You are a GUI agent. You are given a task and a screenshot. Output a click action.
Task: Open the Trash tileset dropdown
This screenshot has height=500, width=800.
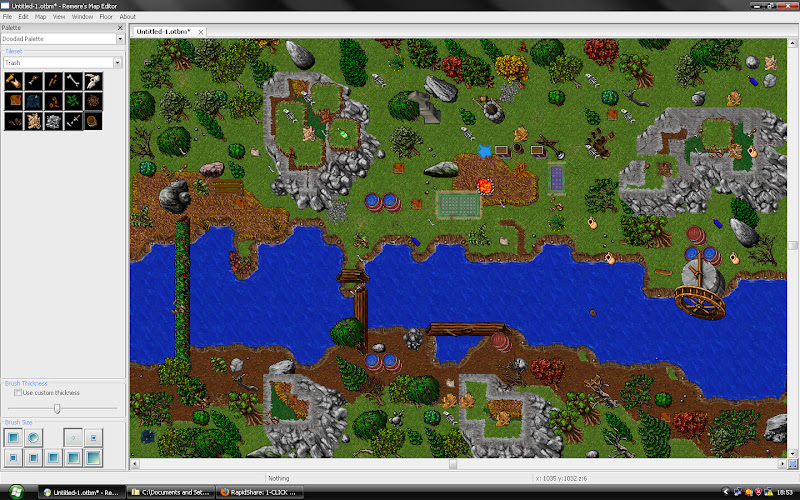tap(118, 63)
